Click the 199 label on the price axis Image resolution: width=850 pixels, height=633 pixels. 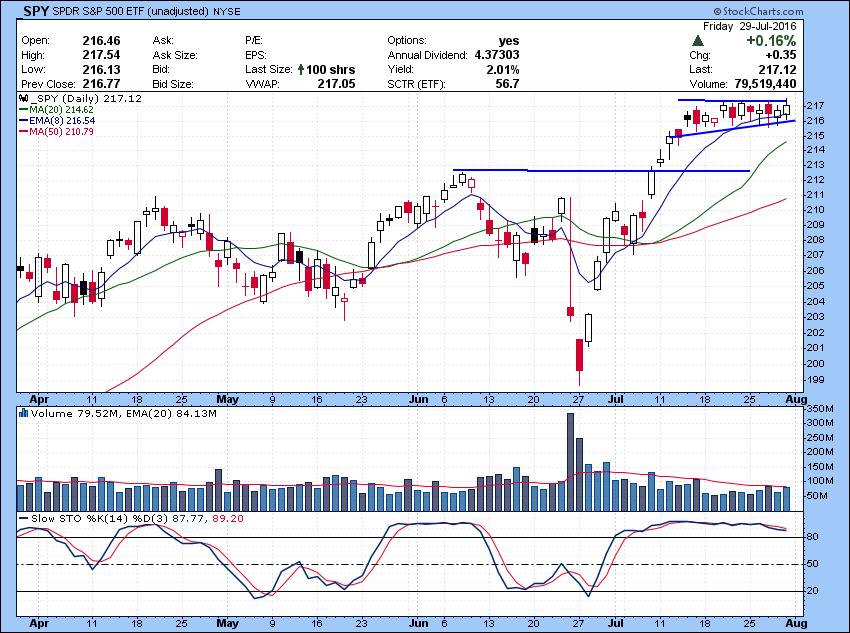815,379
